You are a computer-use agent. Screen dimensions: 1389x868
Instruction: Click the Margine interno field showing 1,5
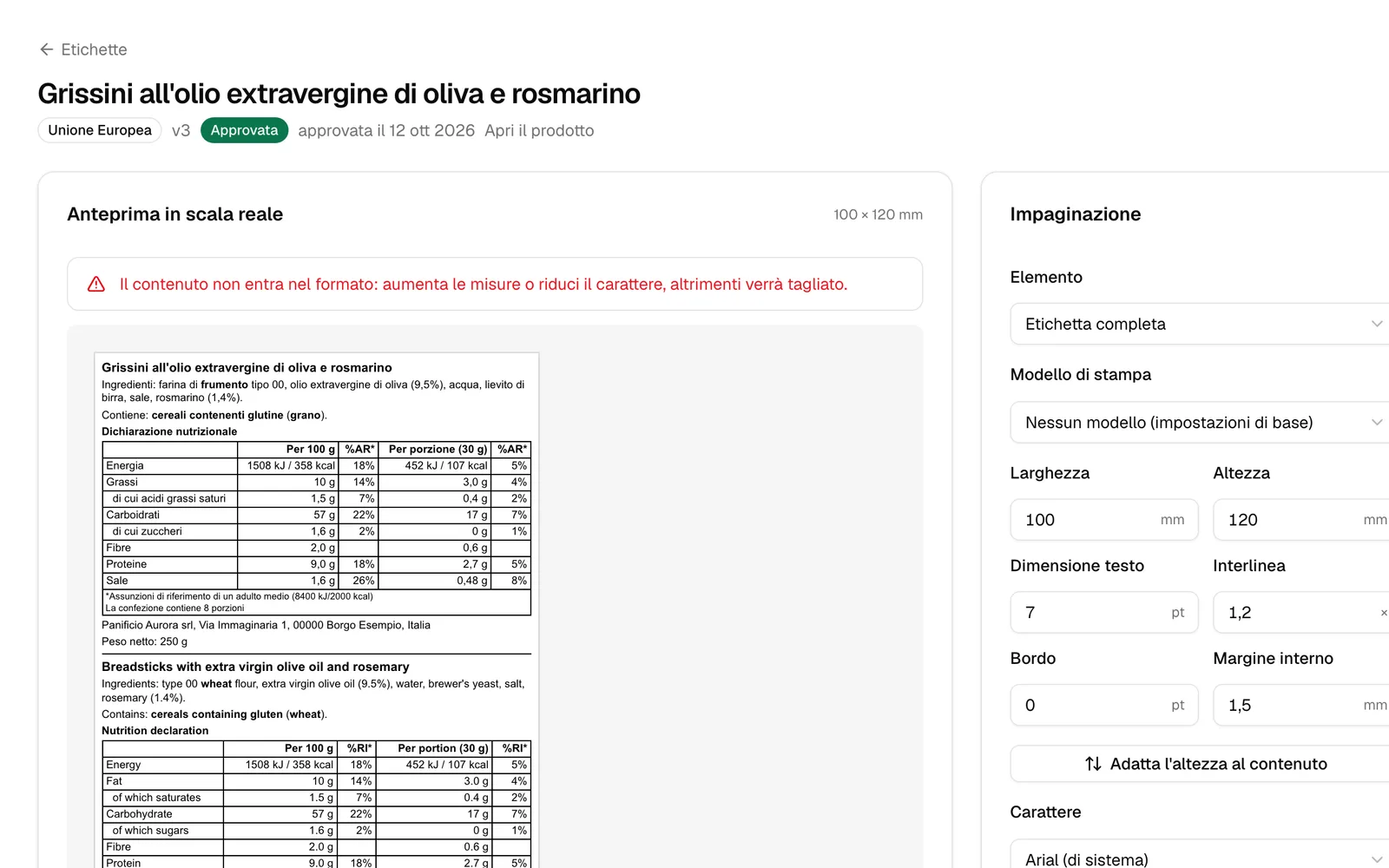point(1302,706)
